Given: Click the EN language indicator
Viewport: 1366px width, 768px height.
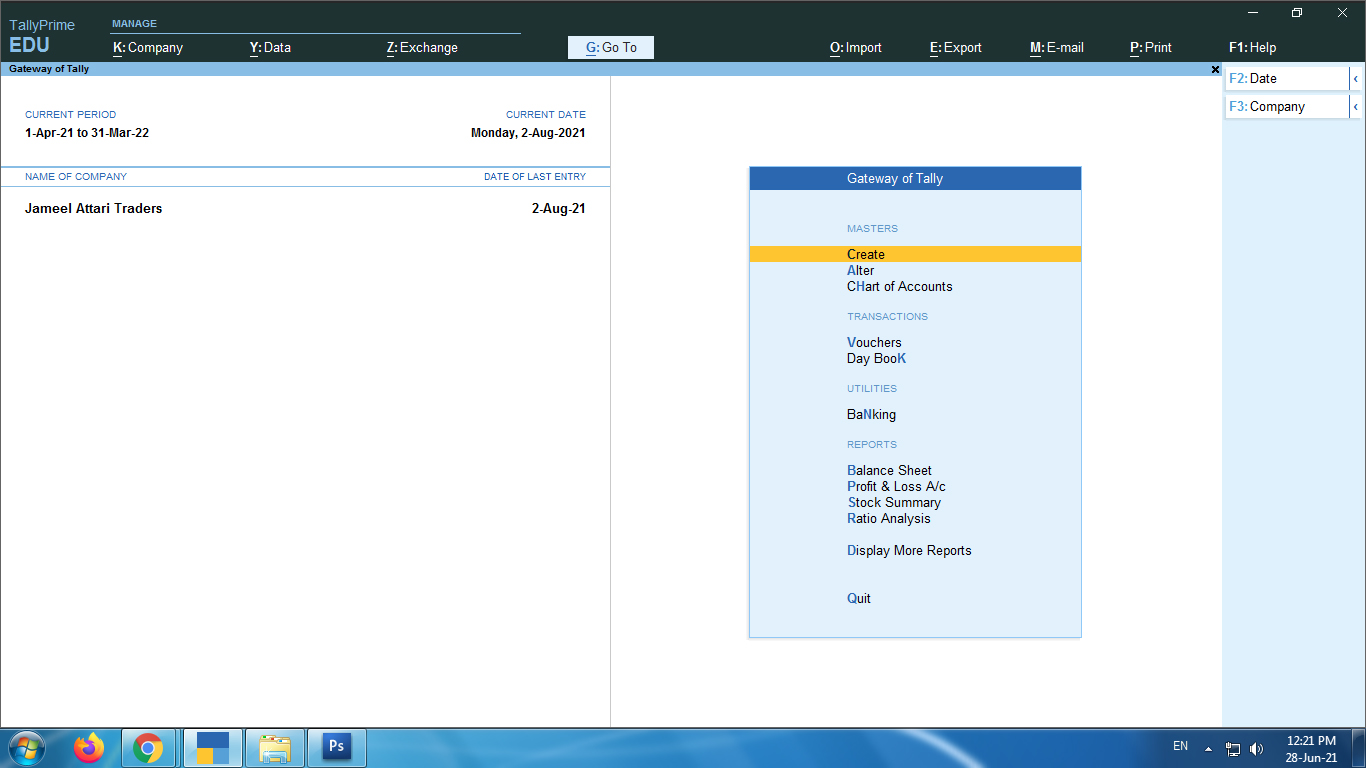Looking at the screenshot, I should [1180, 746].
